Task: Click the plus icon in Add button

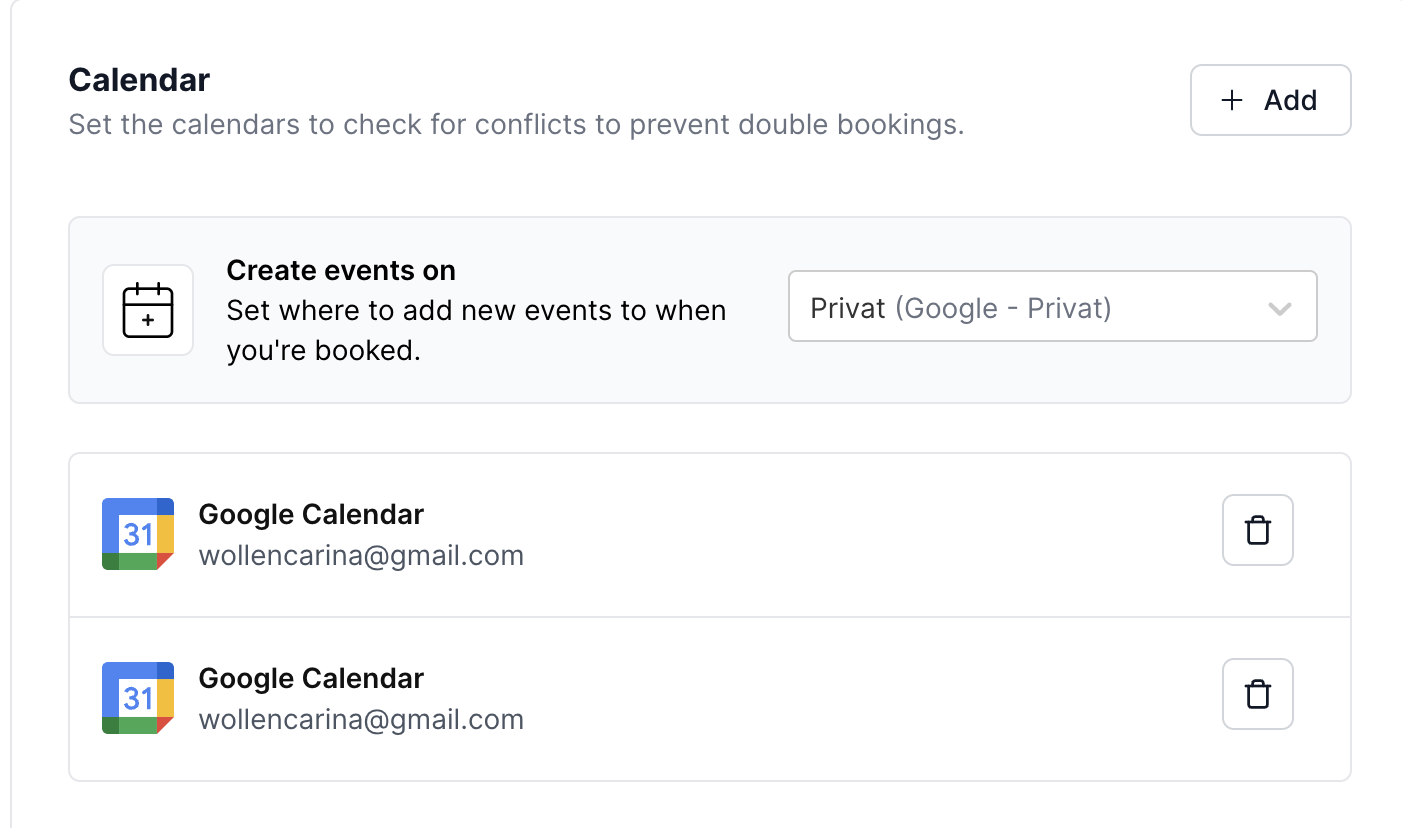Action: (x=1232, y=100)
